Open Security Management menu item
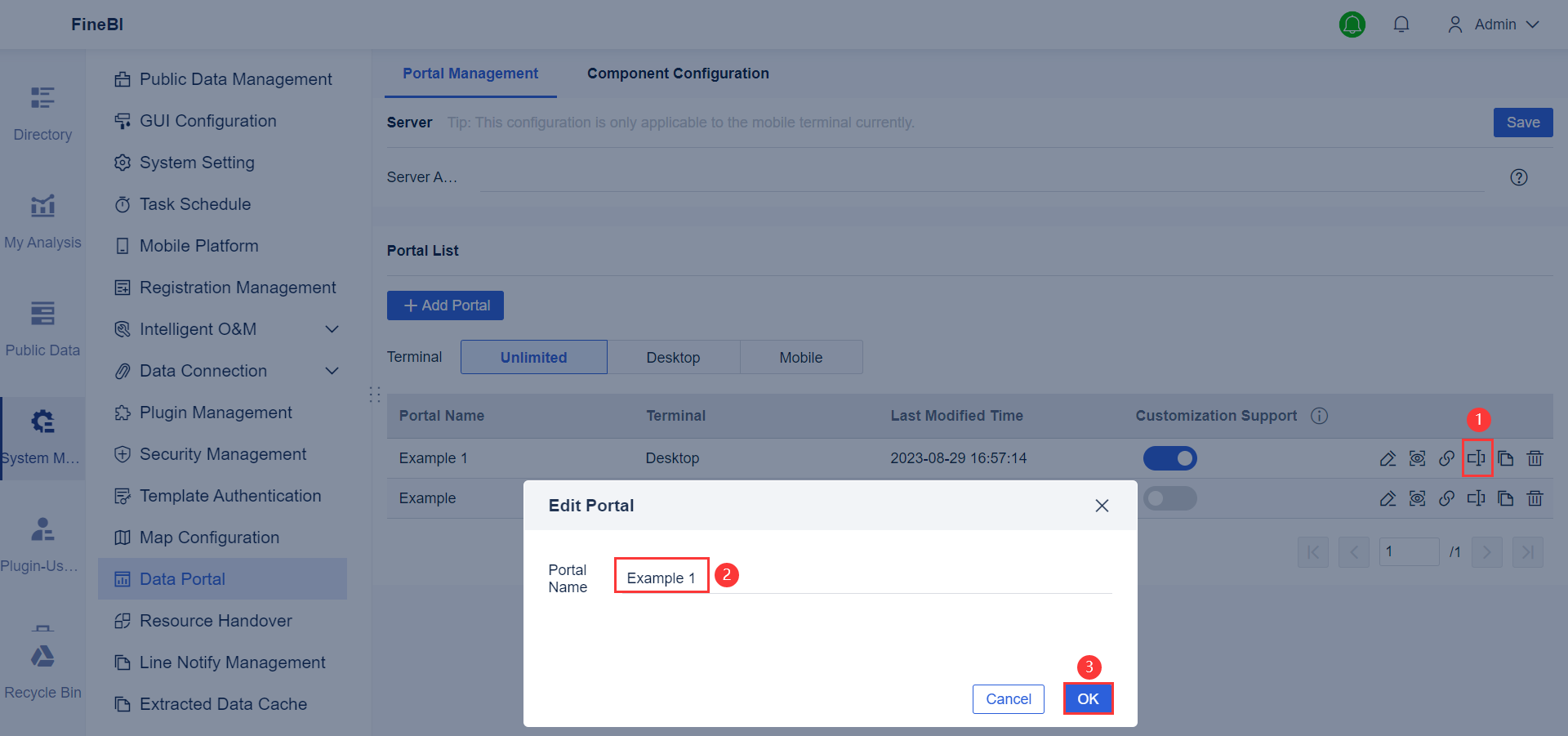Image resolution: width=1568 pixels, height=736 pixels. pos(222,454)
